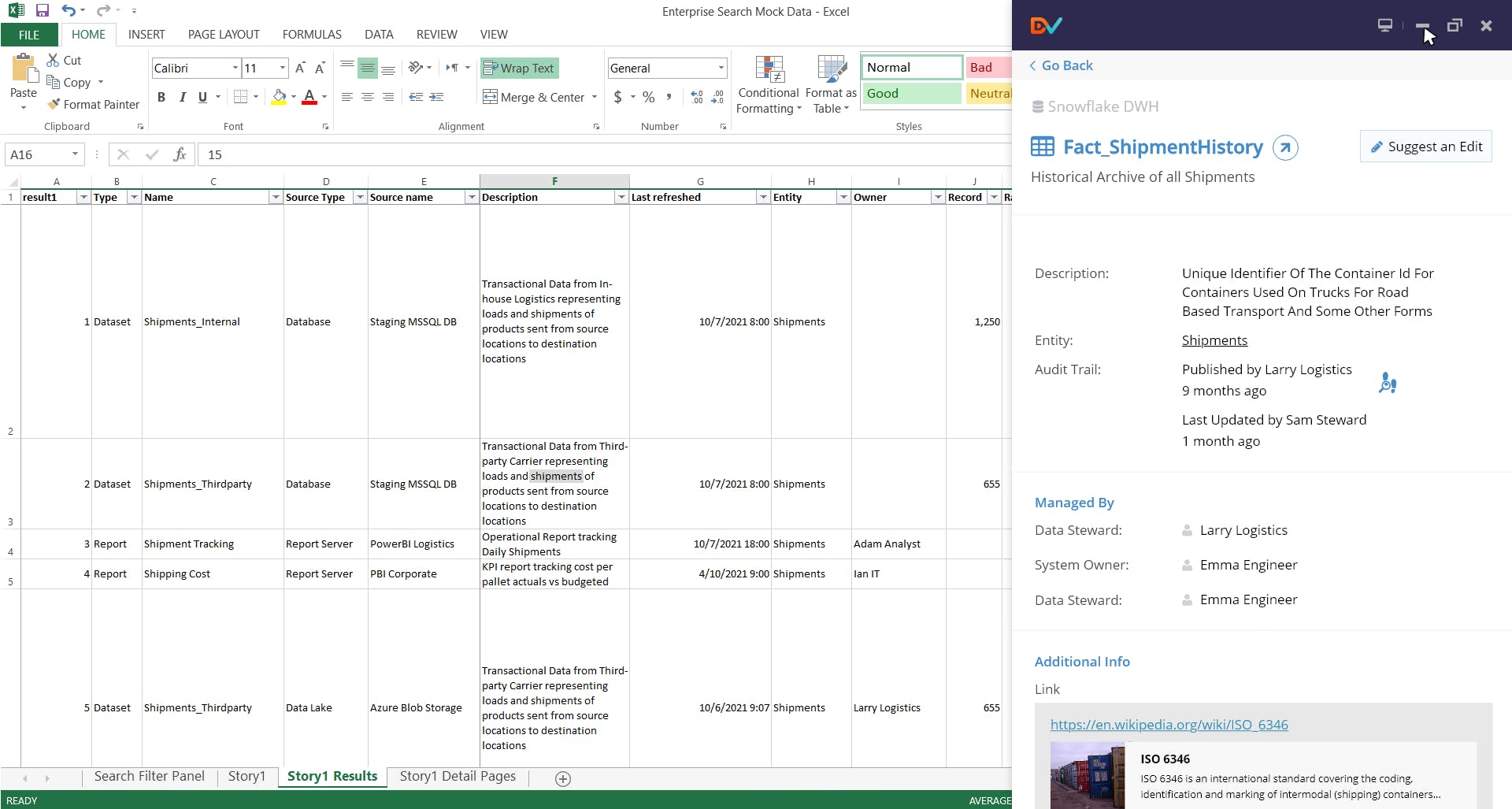Open Owner column filter dropdown
The image size is (1512, 809).
(x=938, y=197)
